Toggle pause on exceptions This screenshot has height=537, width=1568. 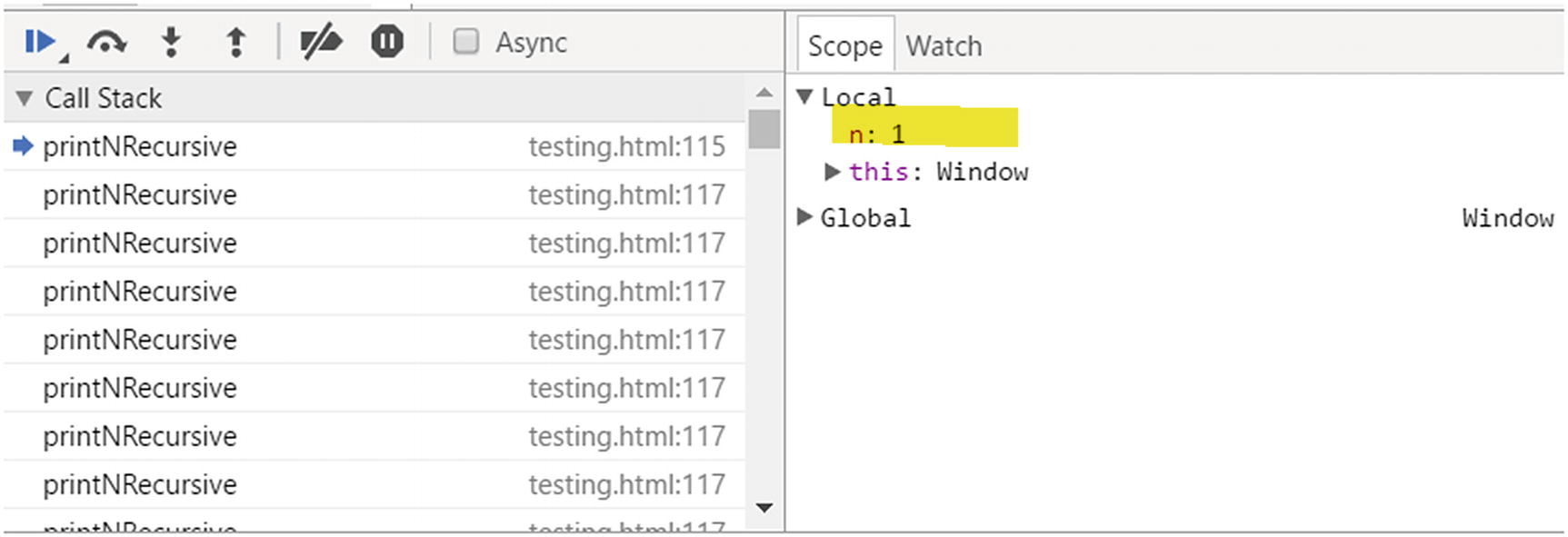(x=387, y=42)
